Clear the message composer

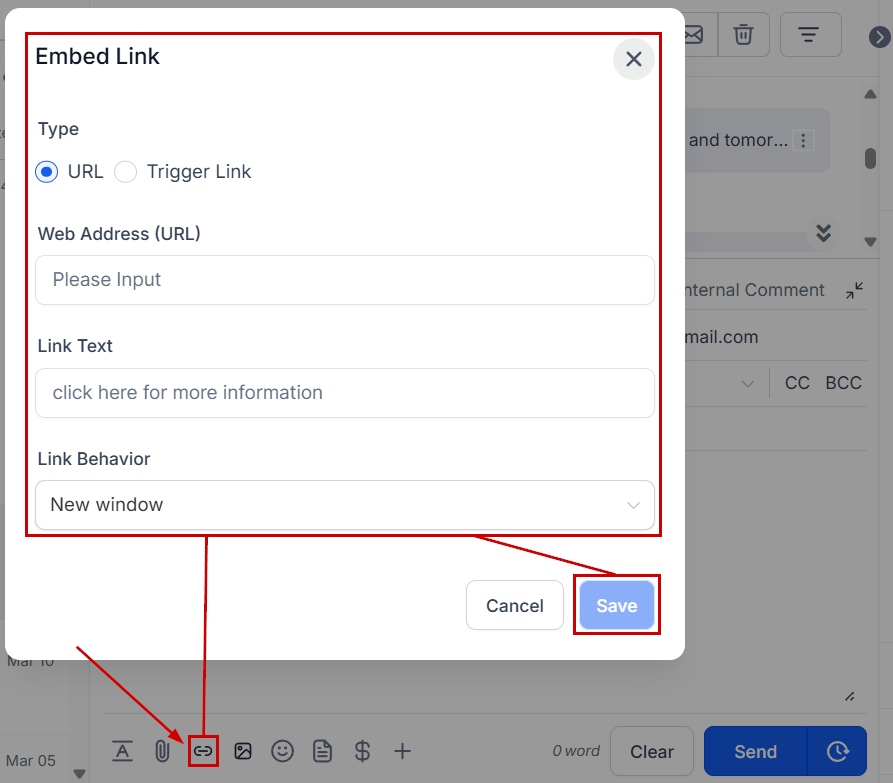click(x=652, y=751)
